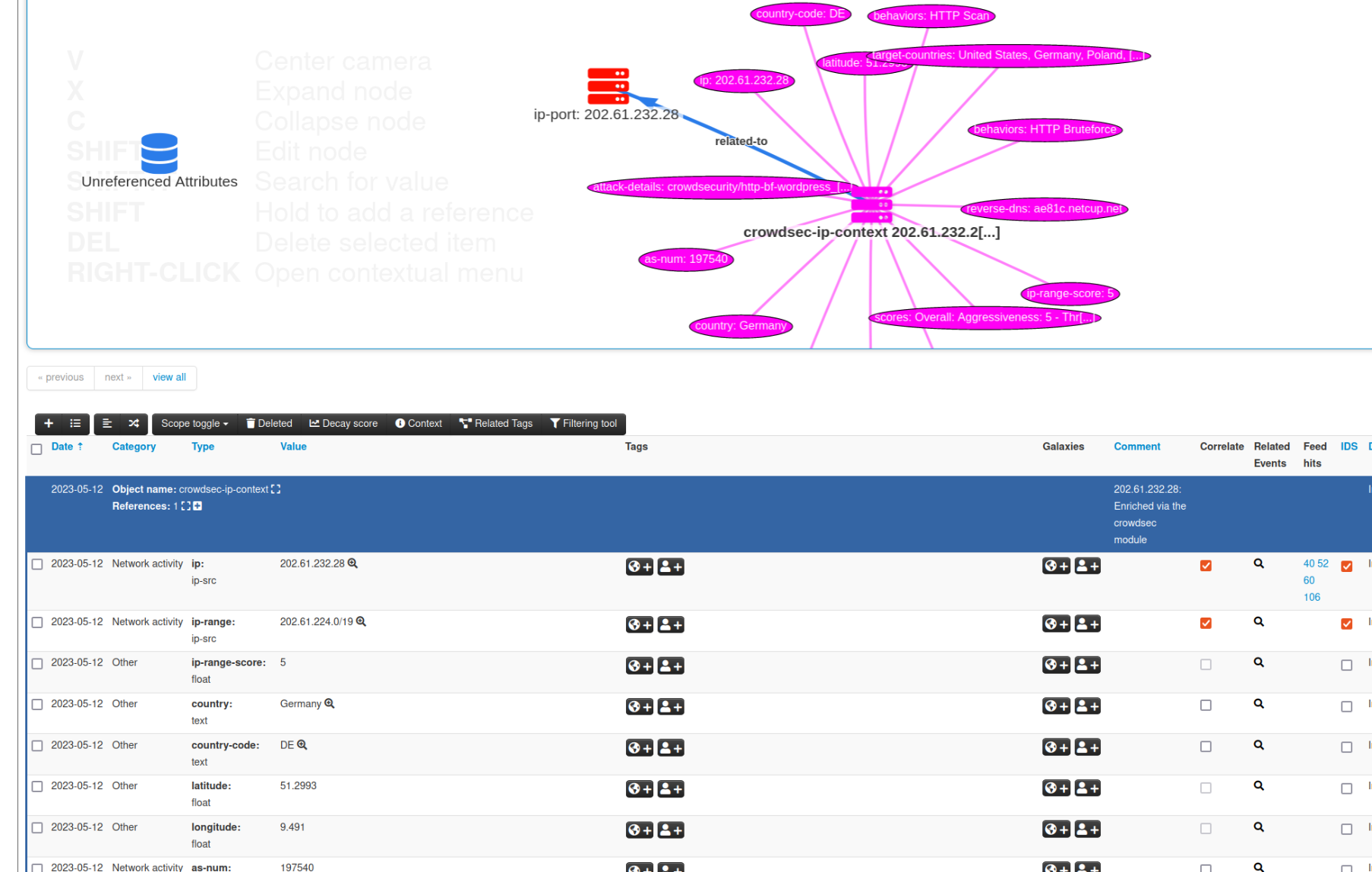Tick select-all checkbox in table header
This screenshot has height=872, width=1372.
(36, 449)
